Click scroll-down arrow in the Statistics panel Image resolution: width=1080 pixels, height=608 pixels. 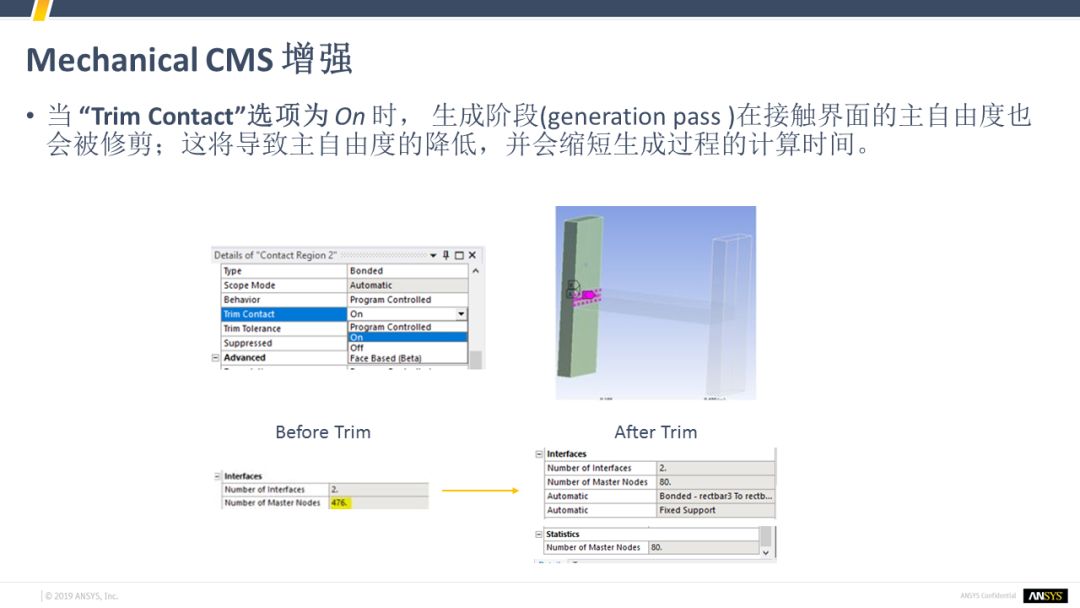[766, 552]
